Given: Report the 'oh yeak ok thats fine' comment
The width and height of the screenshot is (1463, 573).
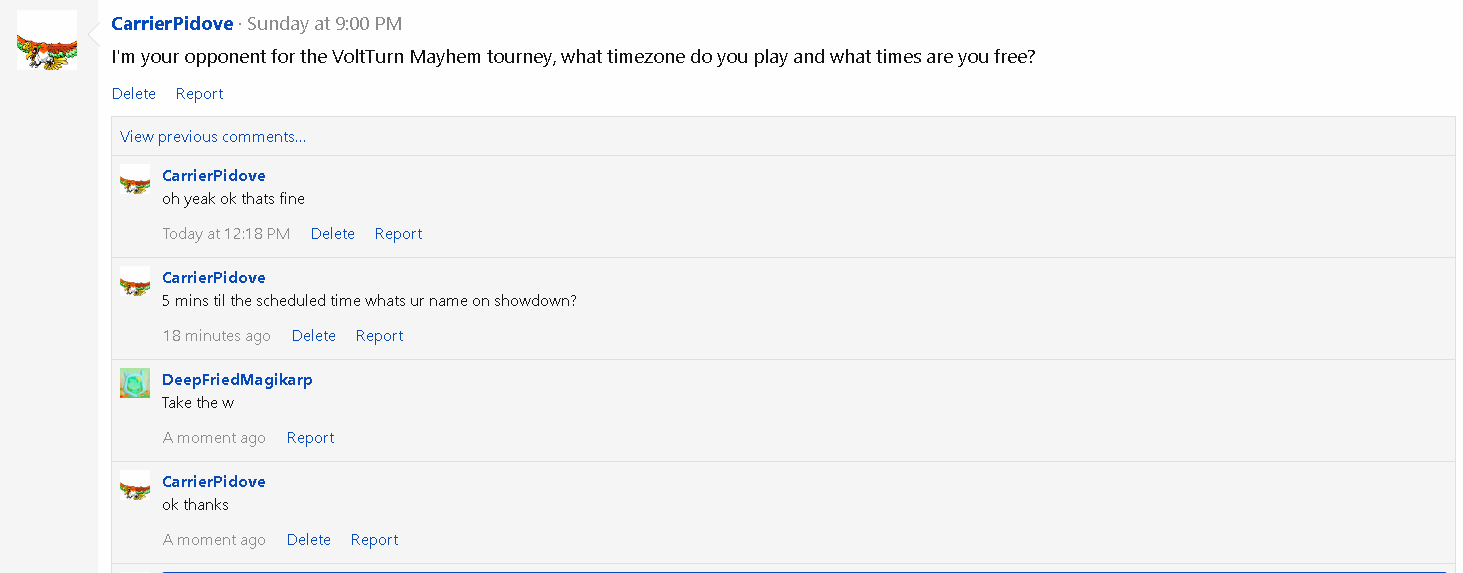Looking at the screenshot, I should (x=398, y=234).
